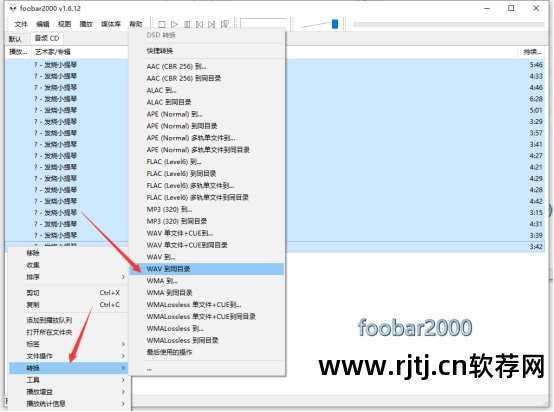The image size is (554, 412).
Task: Select 最后使用的操作 in convert submenu
Action: [207, 352]
